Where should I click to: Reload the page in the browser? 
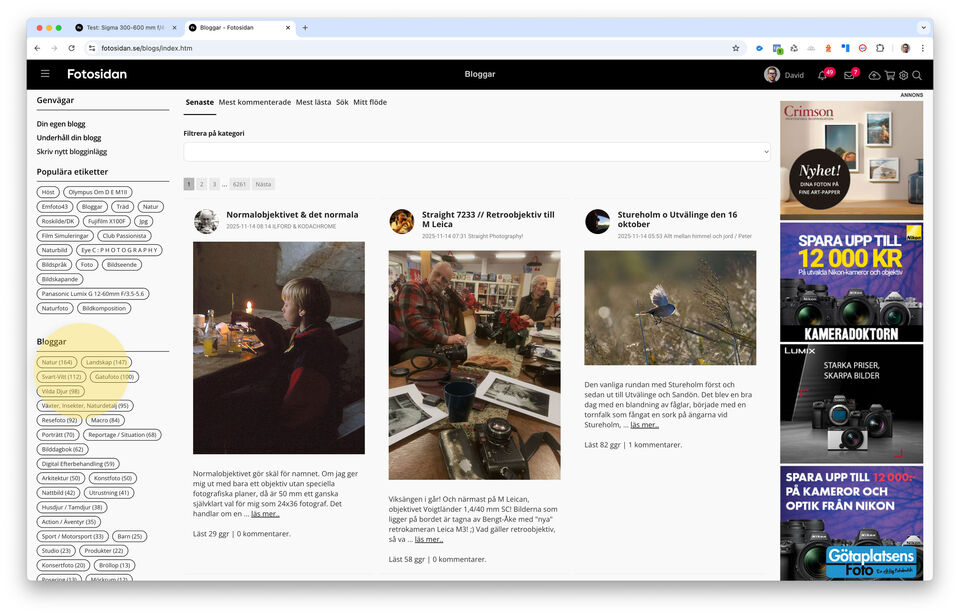click(x=71, y=48)
